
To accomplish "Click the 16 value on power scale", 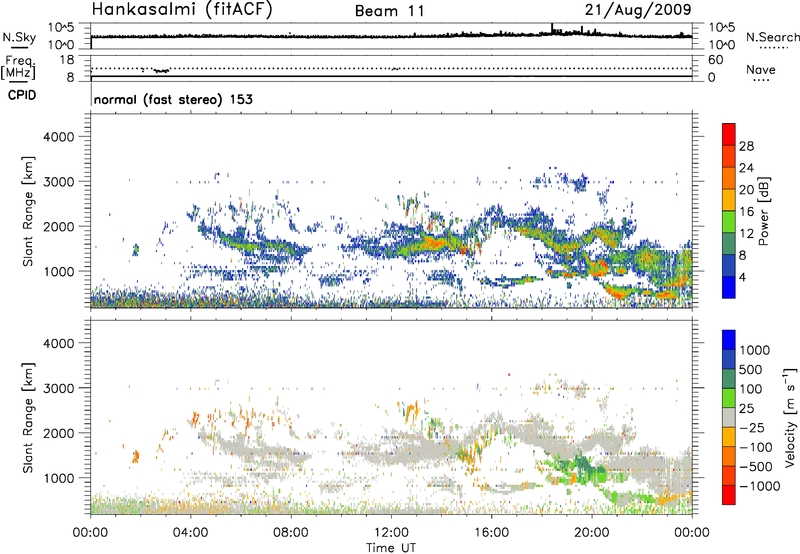I will tap(746, 212).
